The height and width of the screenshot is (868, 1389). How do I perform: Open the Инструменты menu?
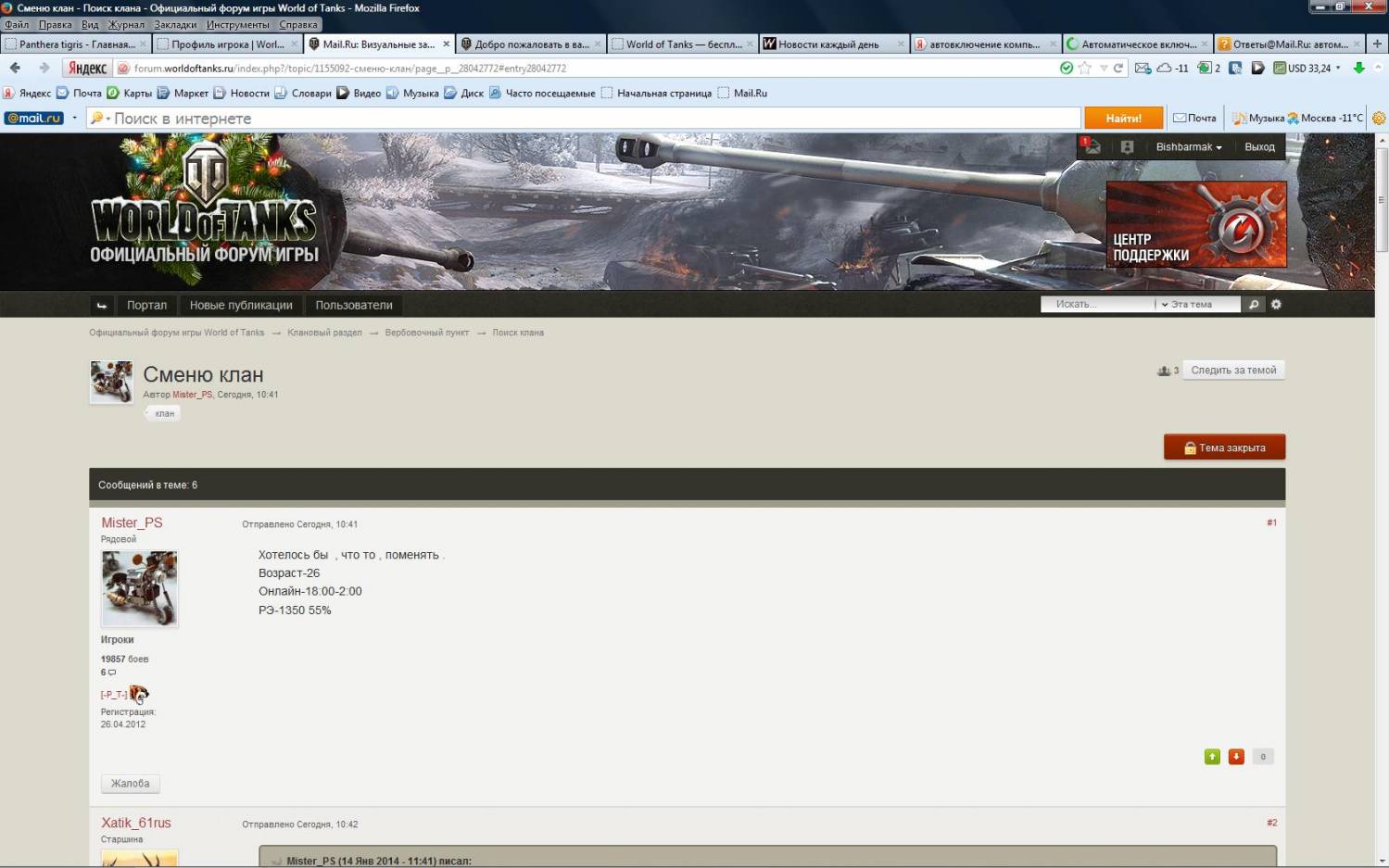(238, 25)
